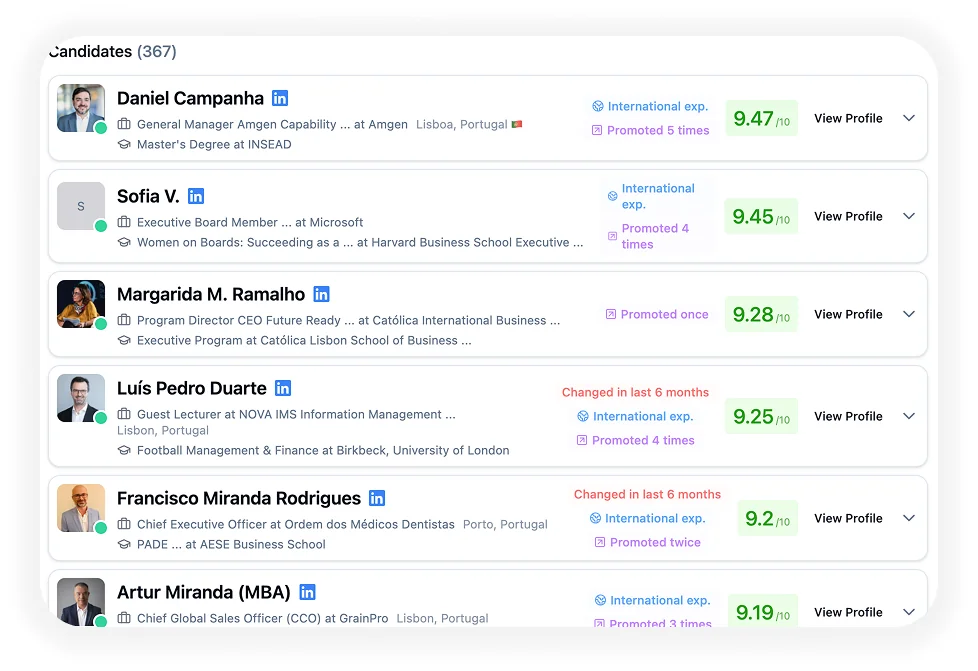View Profile of Daniel Campanha
The height and width of the screenshot is (671, 978).
click(x=848, y=118)
